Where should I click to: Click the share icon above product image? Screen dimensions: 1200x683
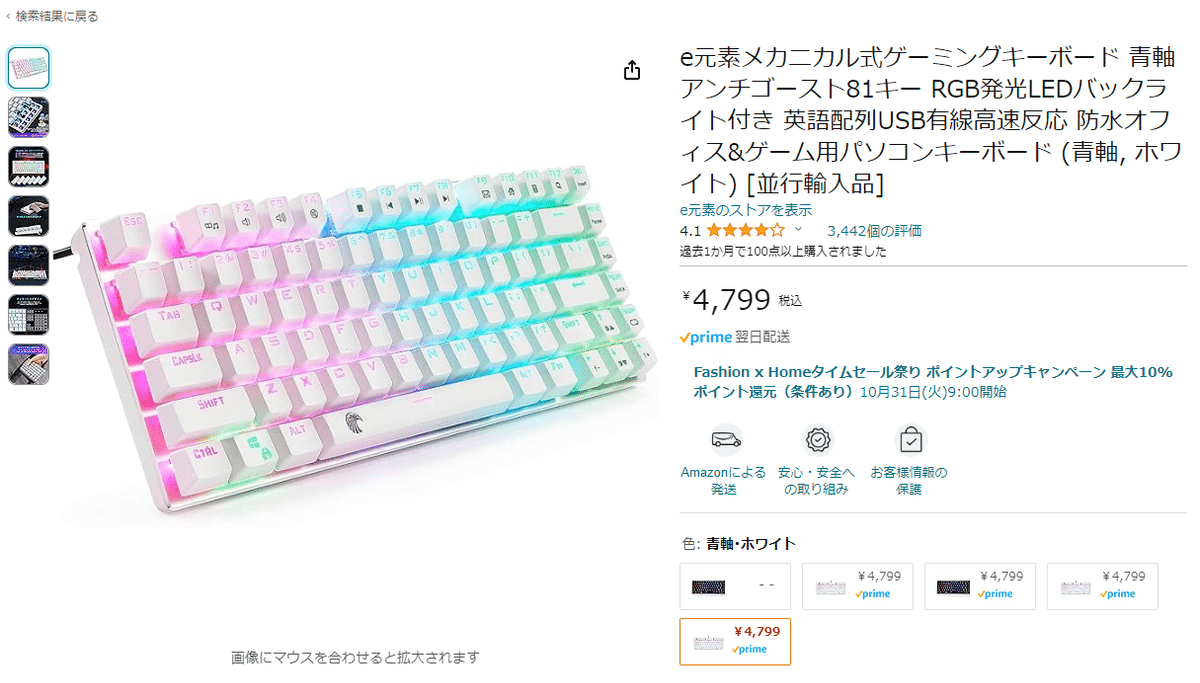pos(632,70)
